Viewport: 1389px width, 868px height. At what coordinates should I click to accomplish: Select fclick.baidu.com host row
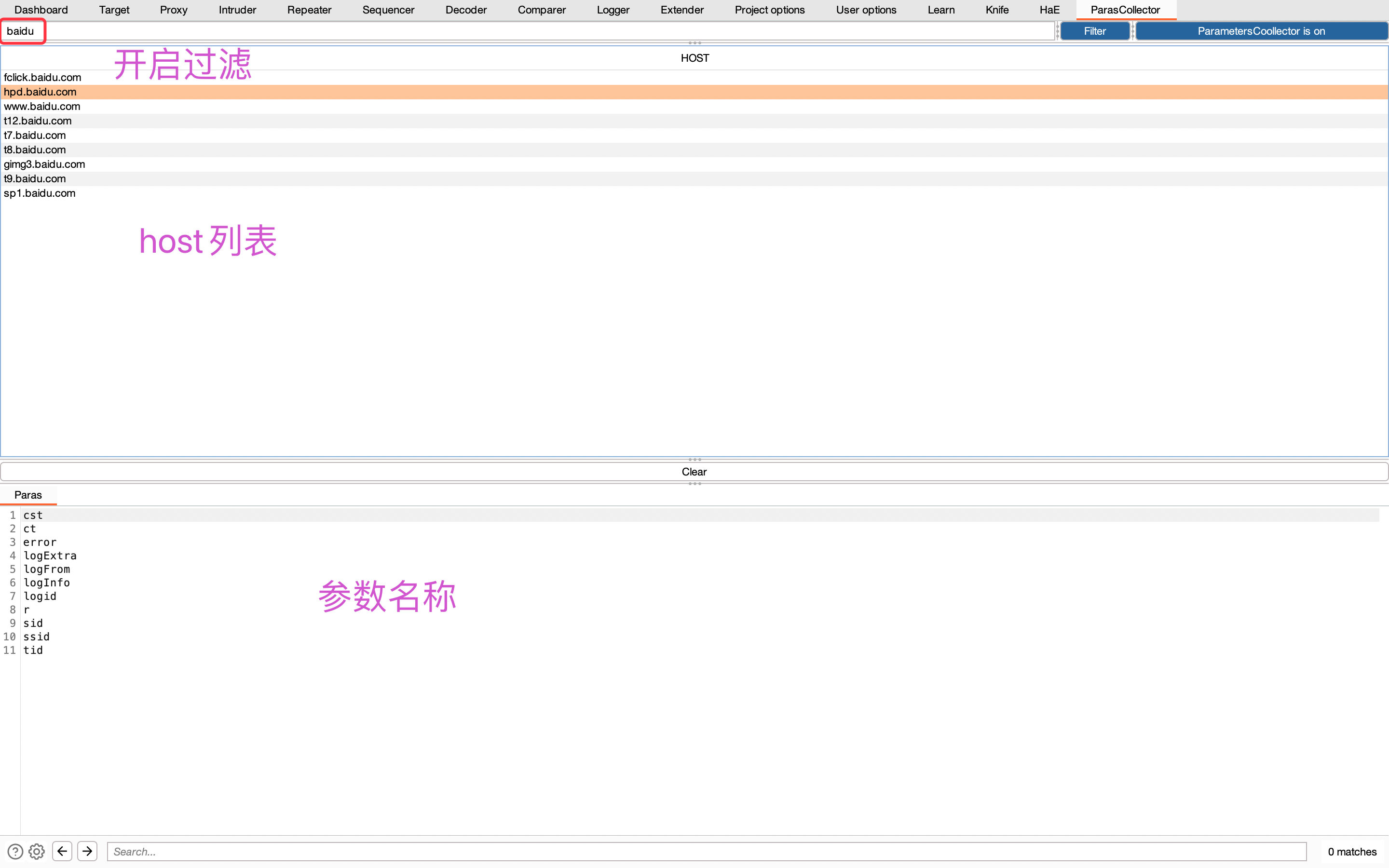click(42, 78)
